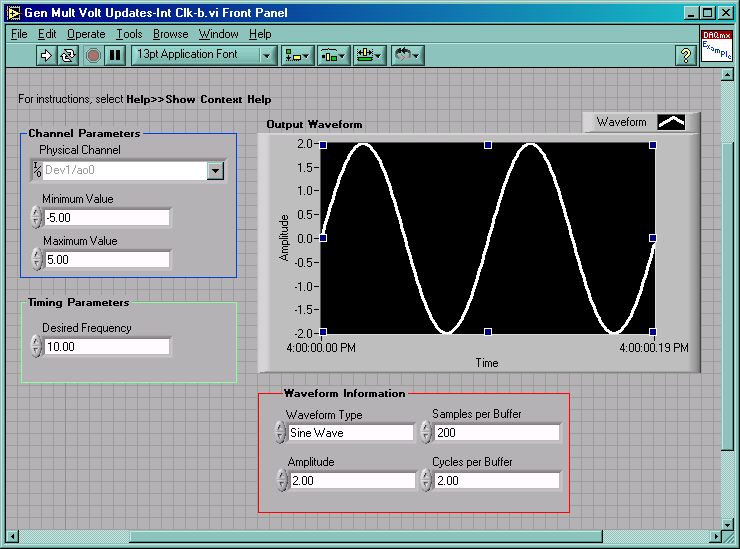Click the Channel Parameters group label
The height and width of the screenshot is (549, 740).
coord(84,134)
